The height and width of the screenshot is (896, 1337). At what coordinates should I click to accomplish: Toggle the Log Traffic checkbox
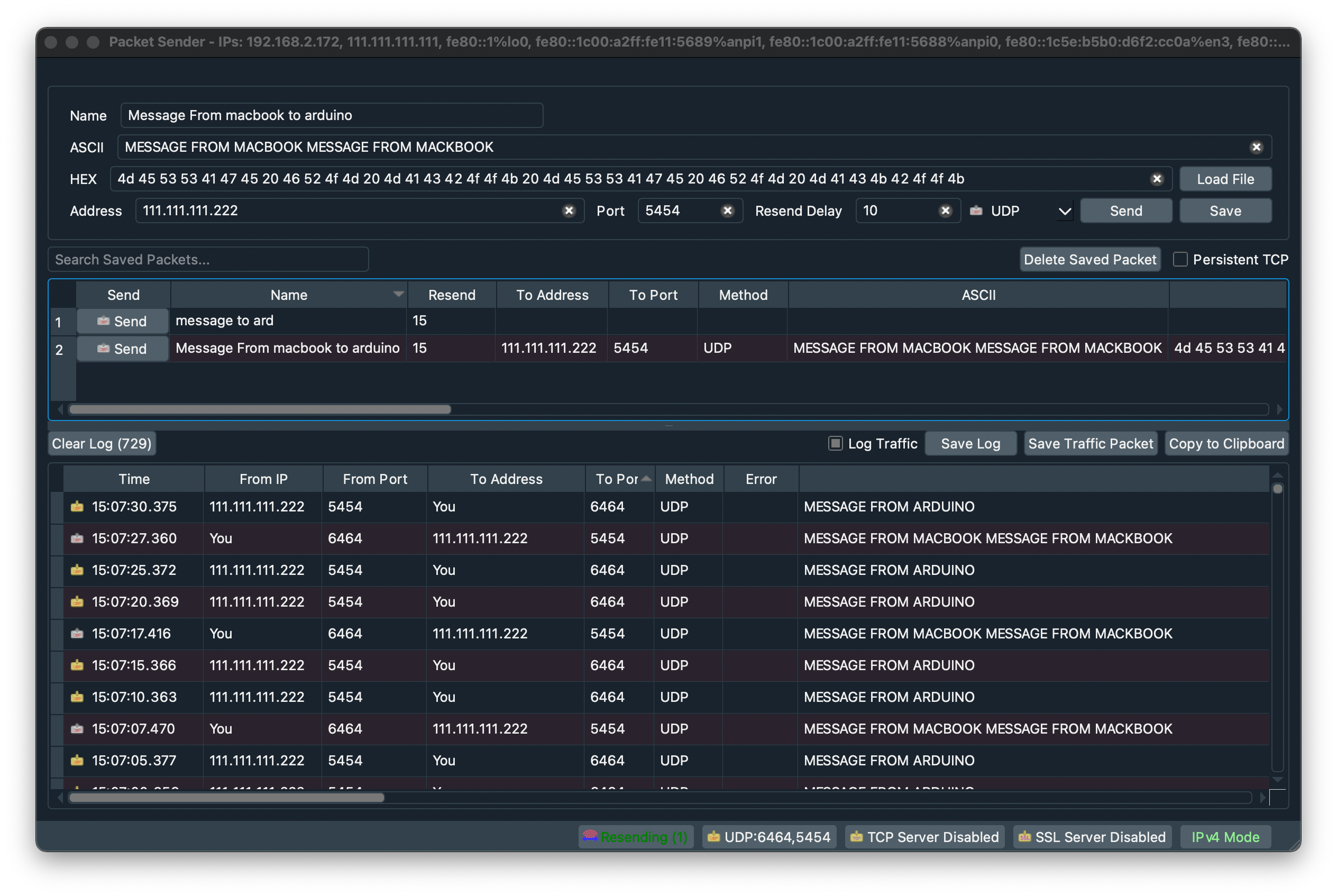pos(835,443)
